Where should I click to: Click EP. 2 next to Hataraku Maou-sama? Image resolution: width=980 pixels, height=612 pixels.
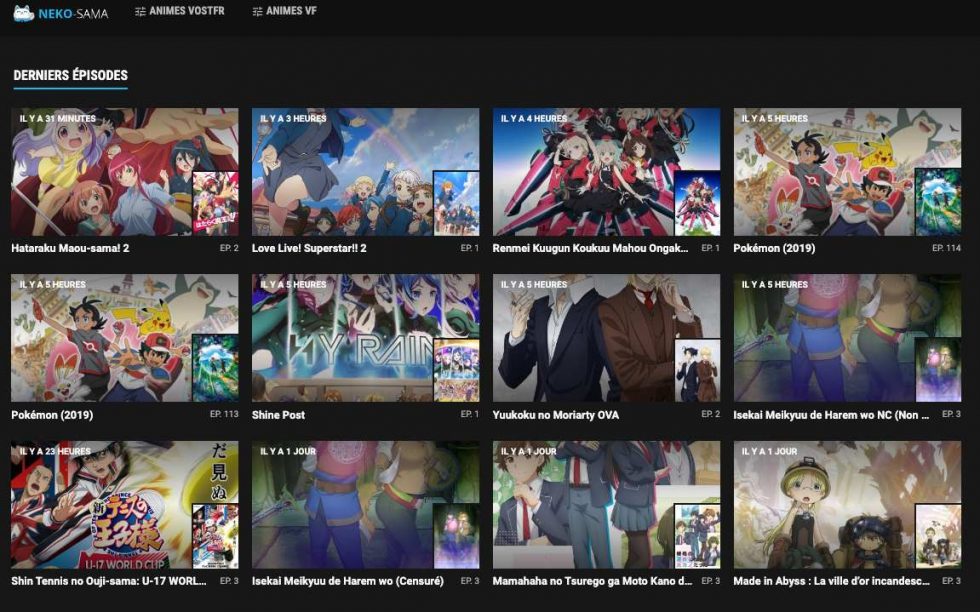click(229, 248)
